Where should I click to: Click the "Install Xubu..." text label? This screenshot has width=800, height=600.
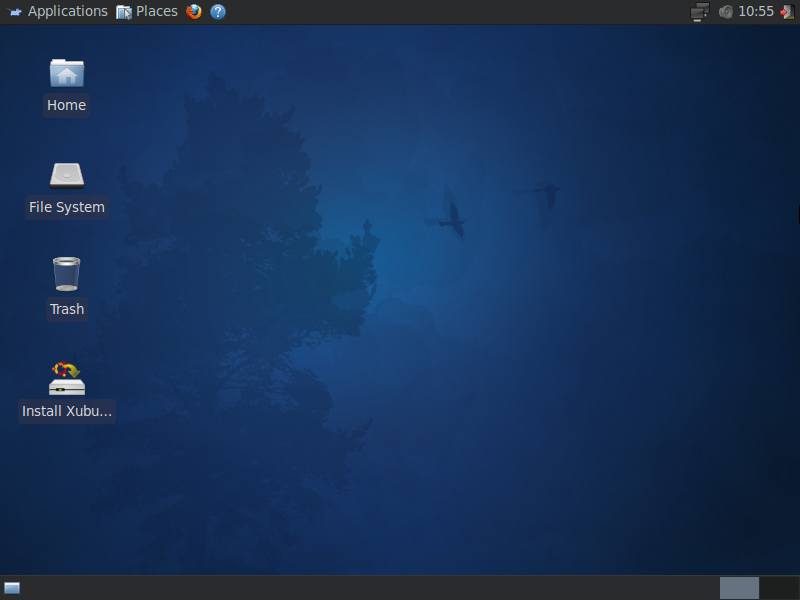click(x=67, y=411)
